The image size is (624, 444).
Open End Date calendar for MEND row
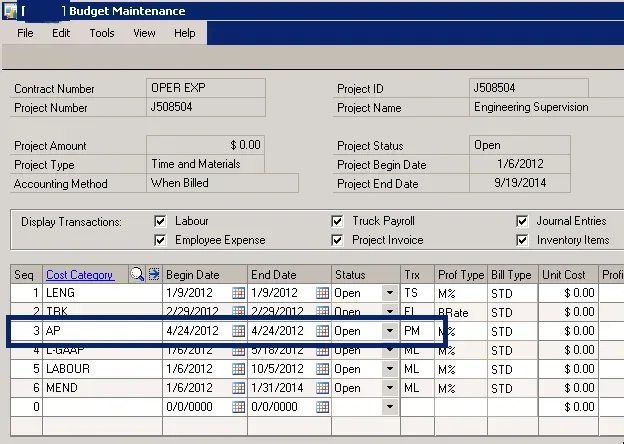pyautogui.click(x=323, y=387)
